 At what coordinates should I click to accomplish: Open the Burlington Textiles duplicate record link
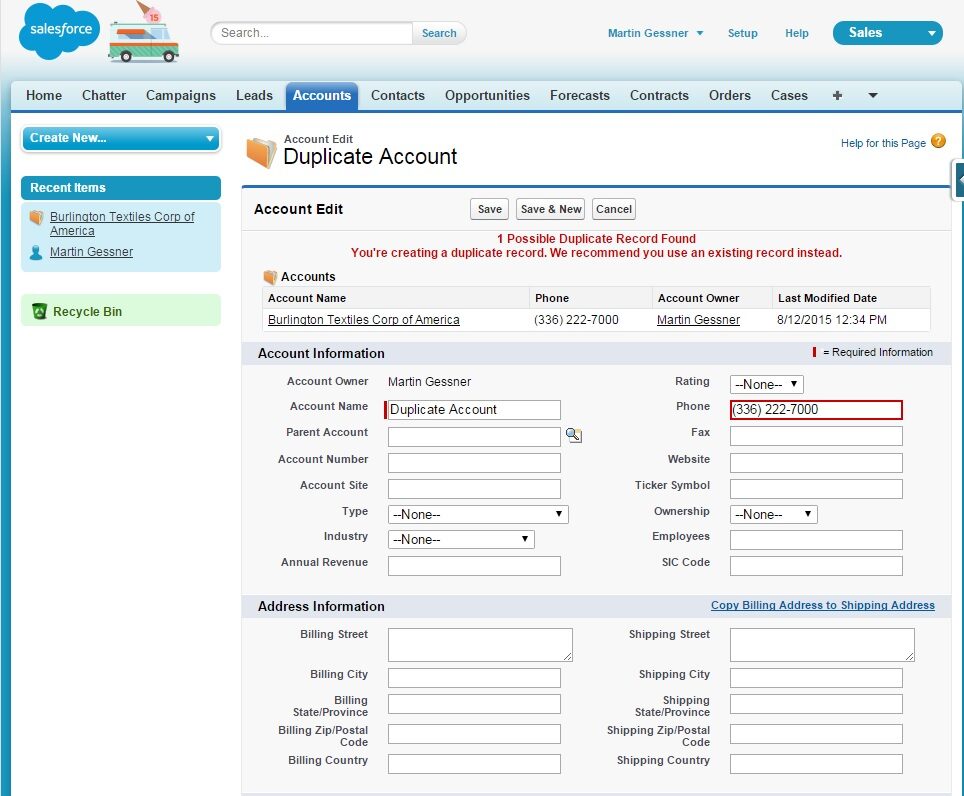click(363, 320)
